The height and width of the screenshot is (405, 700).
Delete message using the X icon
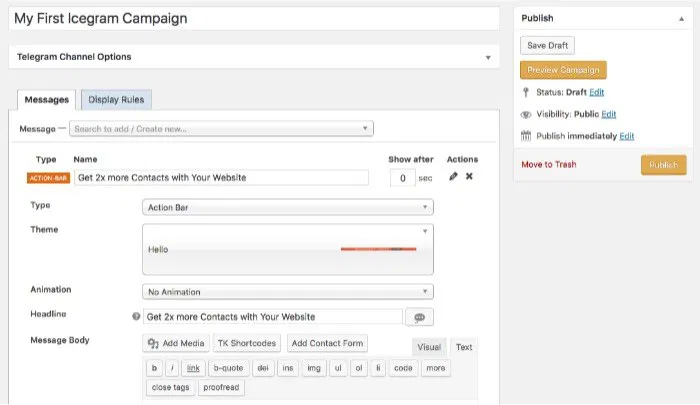pyautogui.click(x=469, y=177)
